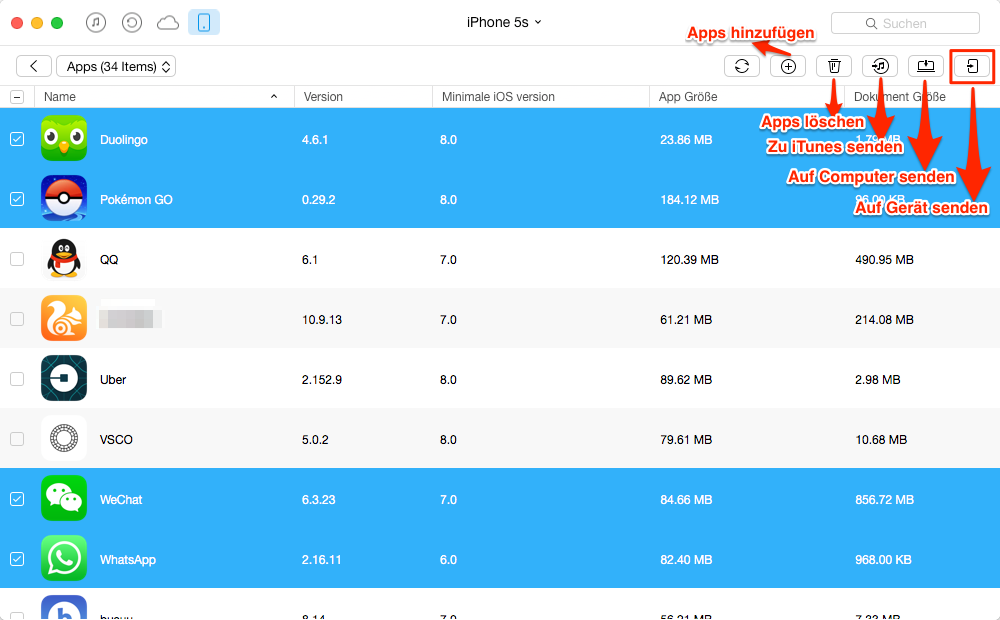Go back with the left chevron button

pos(34,66)
